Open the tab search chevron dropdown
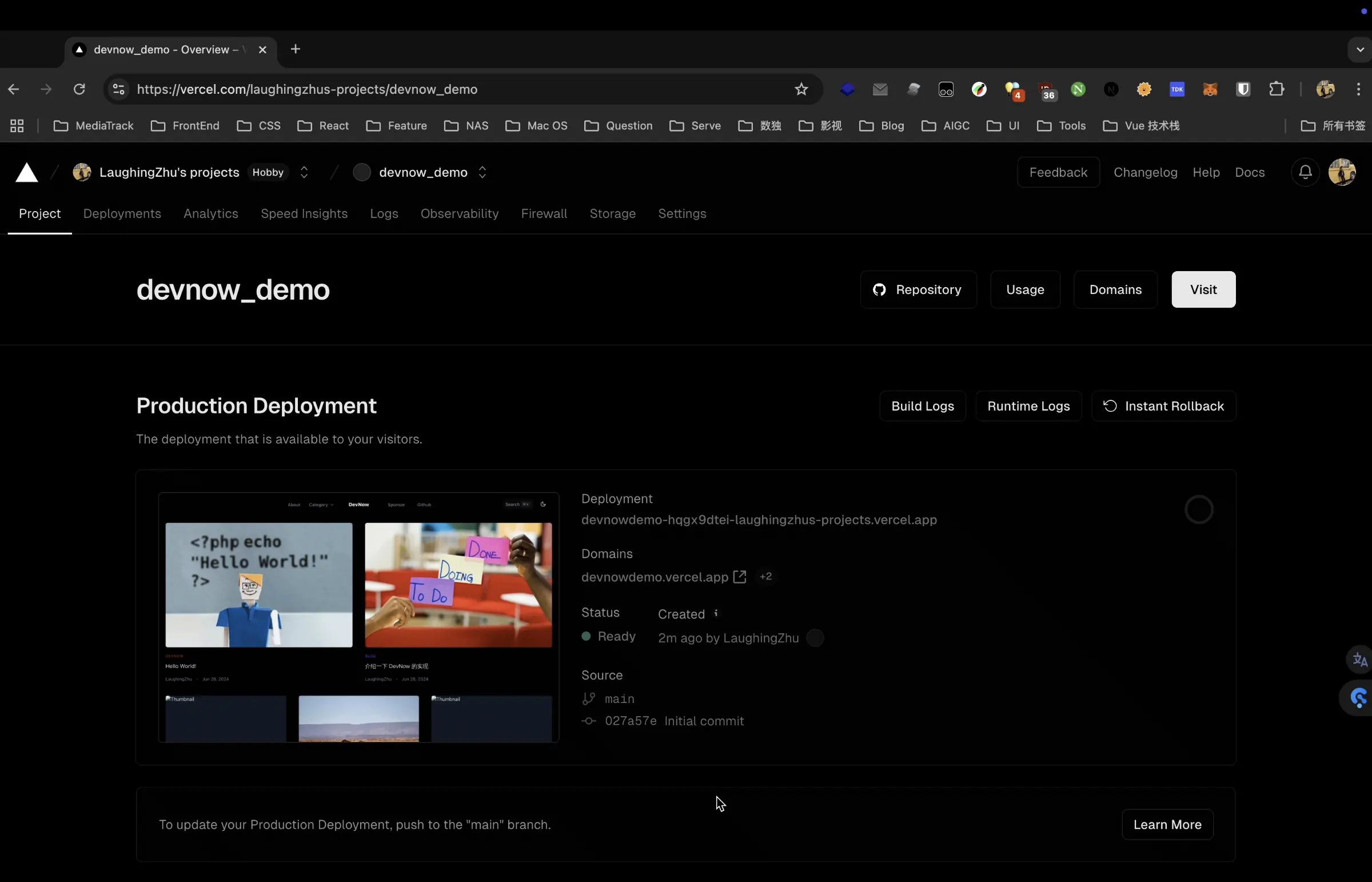 tap(1359, 50)
